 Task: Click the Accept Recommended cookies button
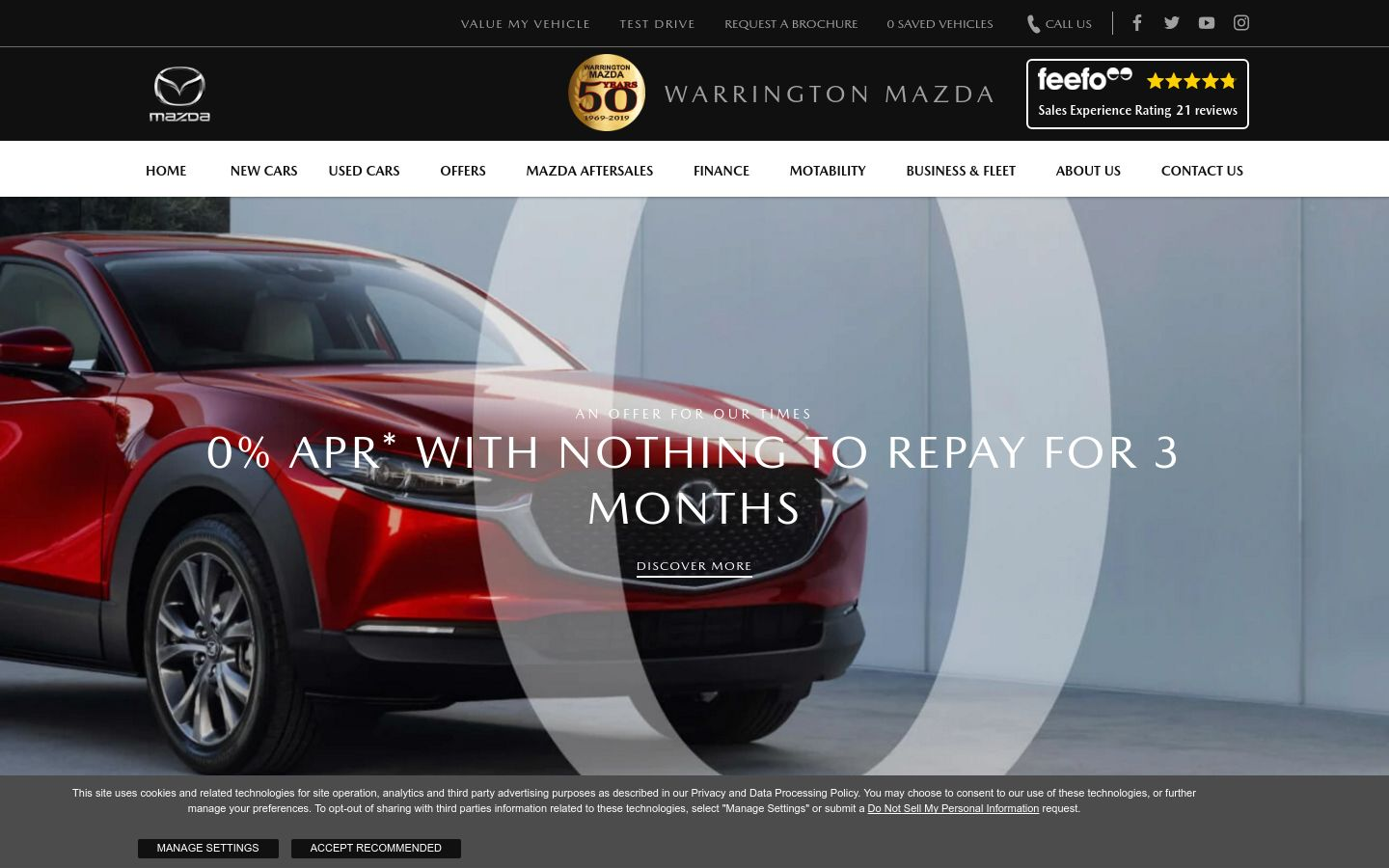pos(376,849)
